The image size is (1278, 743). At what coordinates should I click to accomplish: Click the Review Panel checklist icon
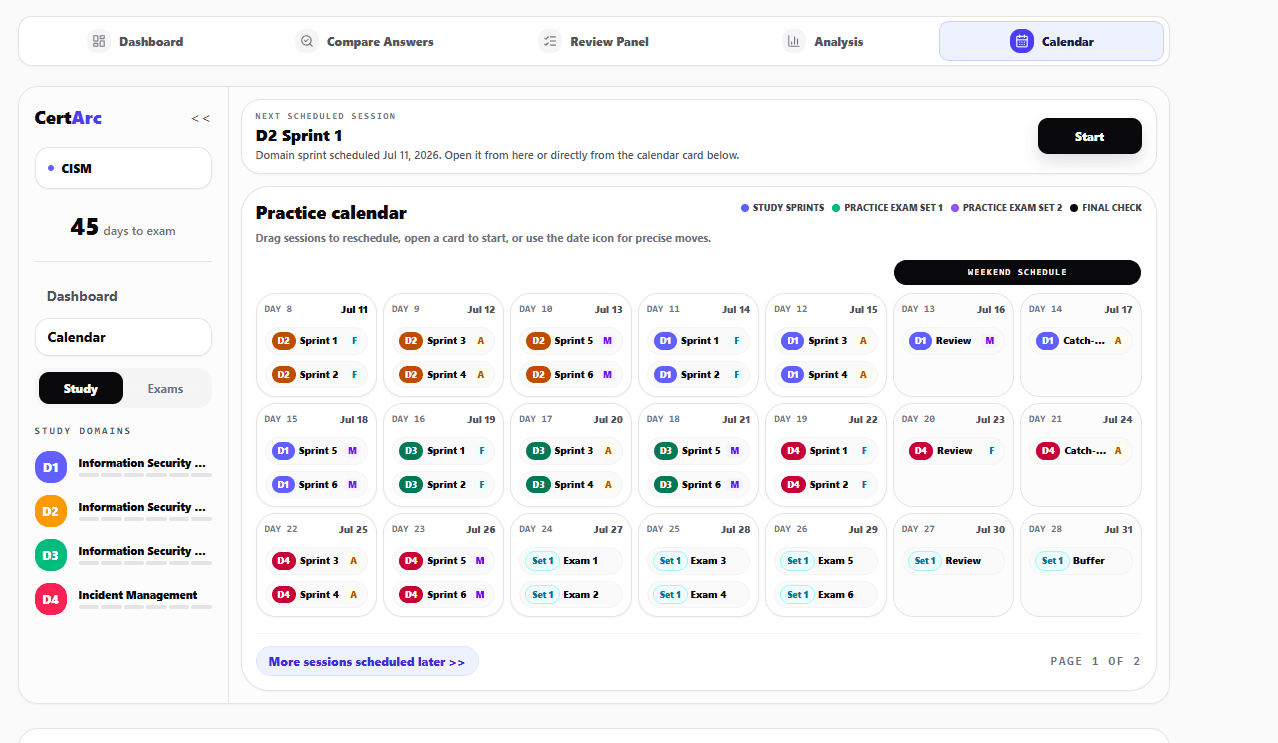click(550, 41)
